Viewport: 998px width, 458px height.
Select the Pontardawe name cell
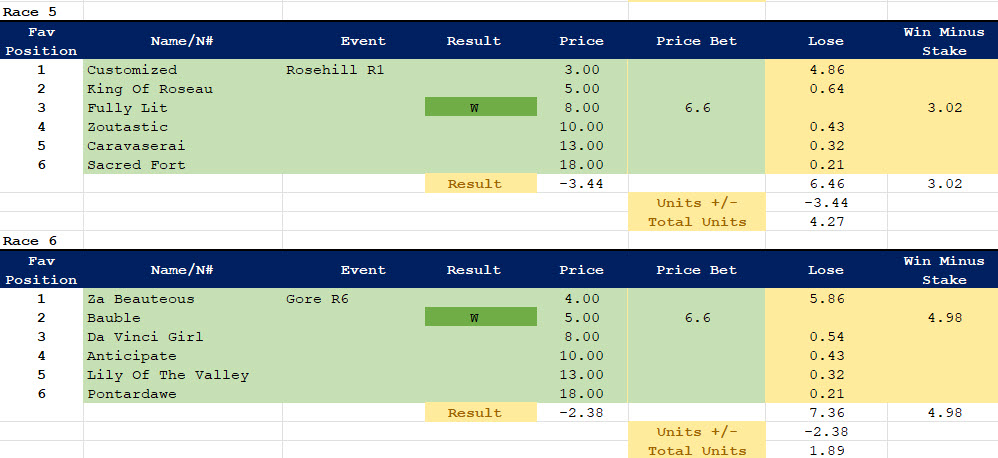point(134,393)
